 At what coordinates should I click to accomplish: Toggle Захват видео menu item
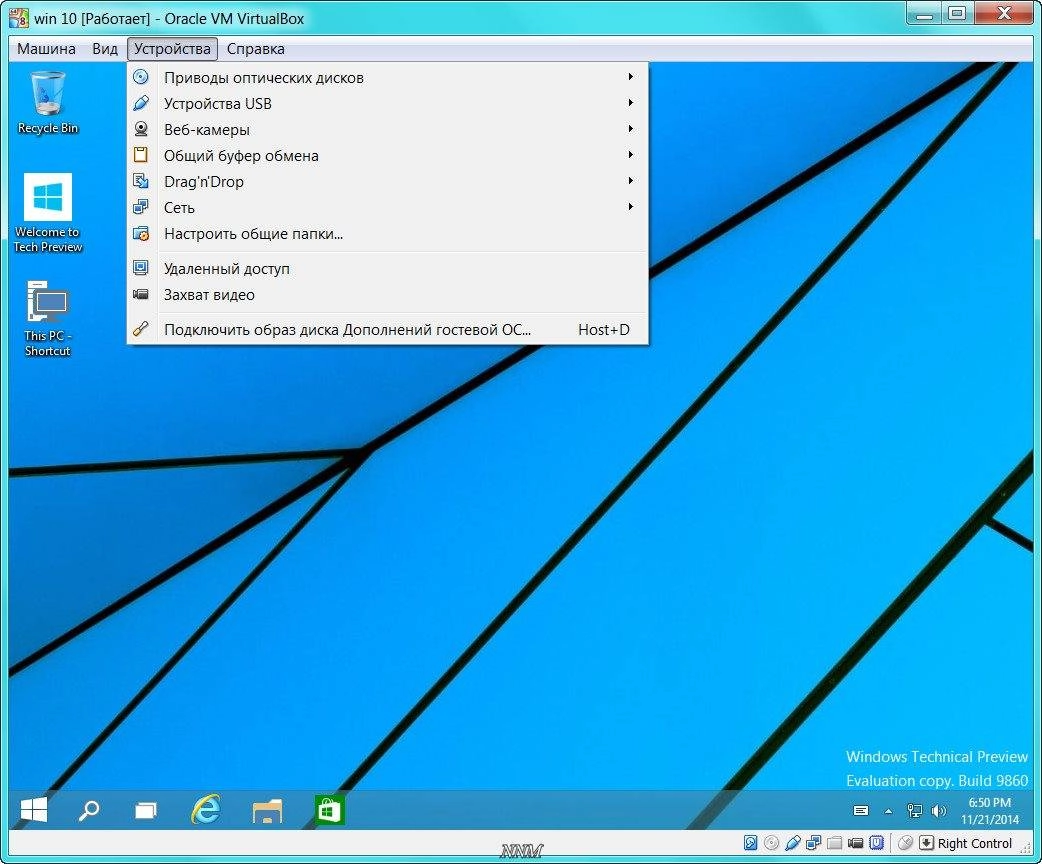(x=387, y=294)
